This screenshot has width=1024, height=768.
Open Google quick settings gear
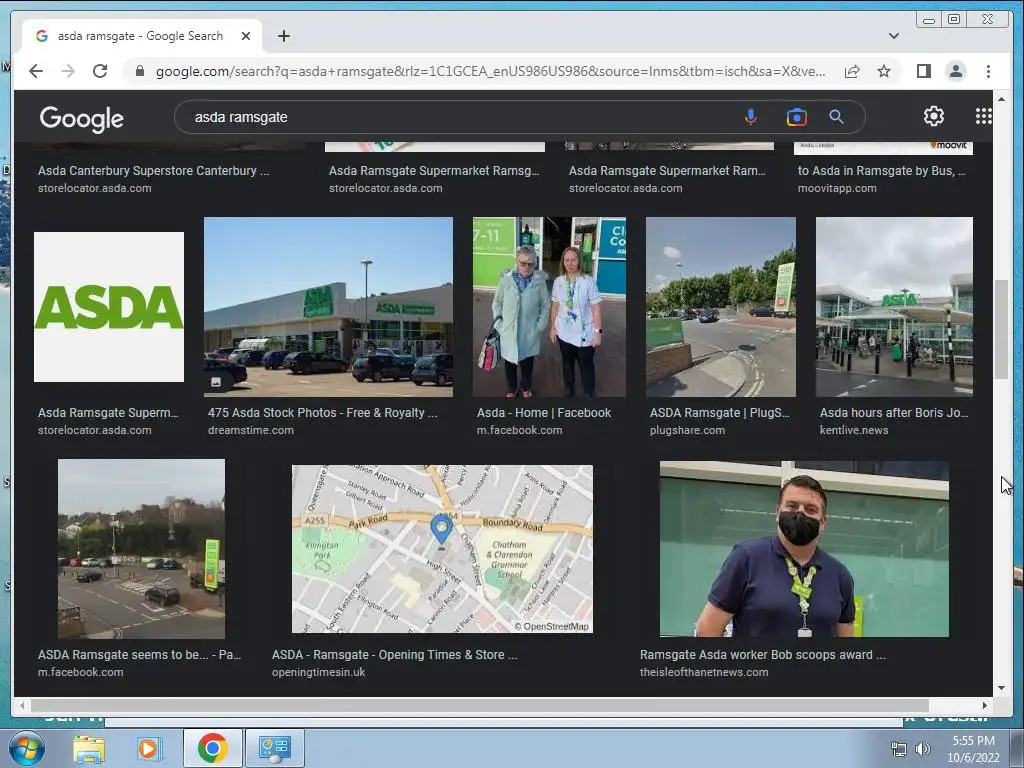point(934,116)
